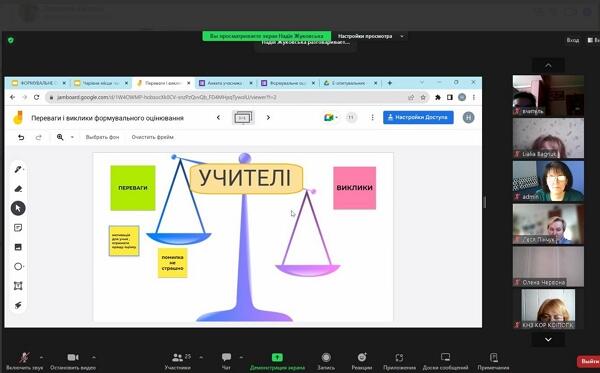Select the green ПЕРЕВАГИ sticky note

pos(133,188)
